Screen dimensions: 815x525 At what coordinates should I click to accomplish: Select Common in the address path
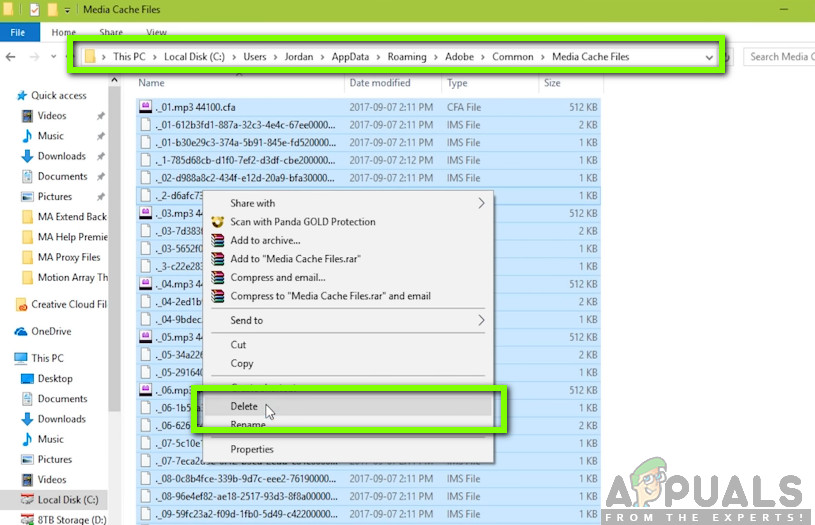[512, 57]
